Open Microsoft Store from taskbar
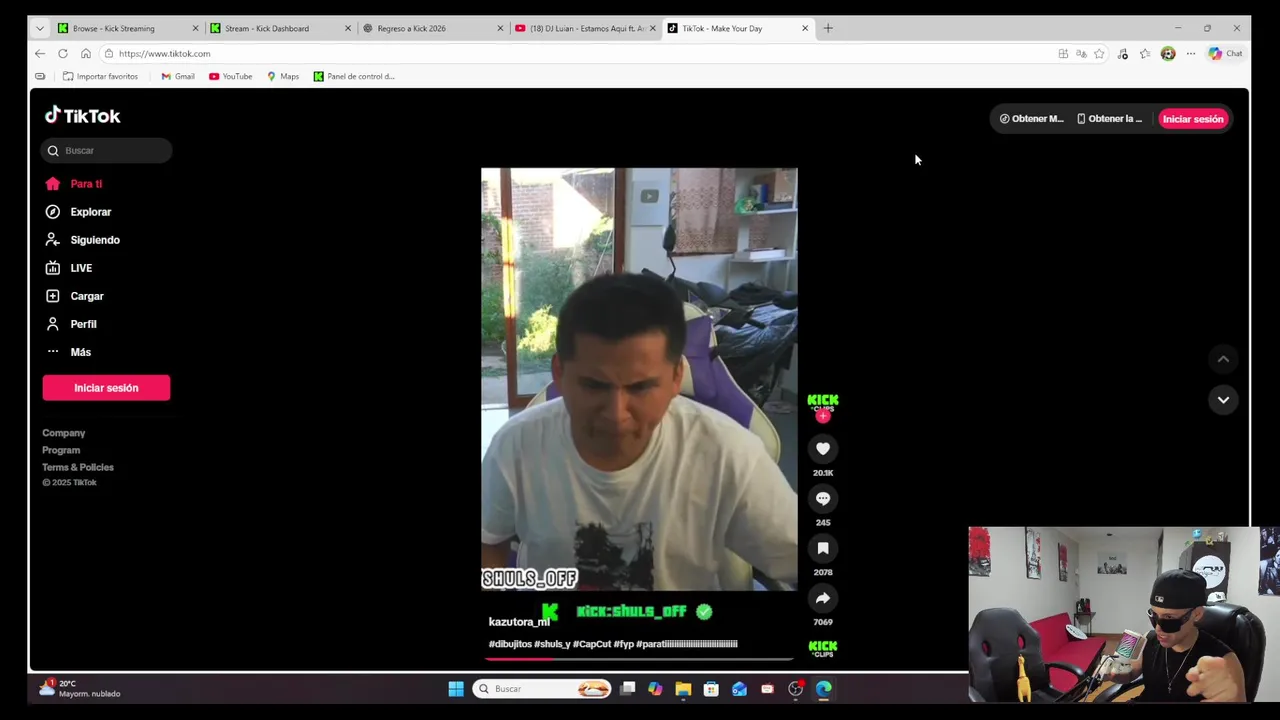 (711, 688)
